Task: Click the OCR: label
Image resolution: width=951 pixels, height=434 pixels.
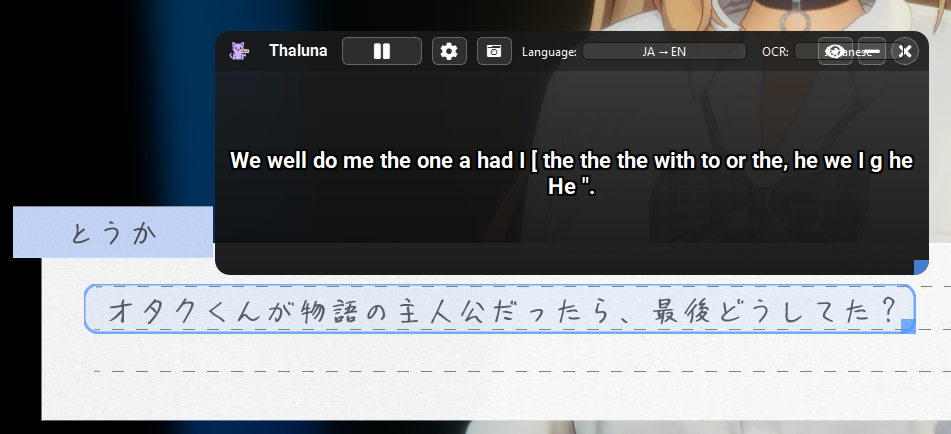Action: (775, 52)
